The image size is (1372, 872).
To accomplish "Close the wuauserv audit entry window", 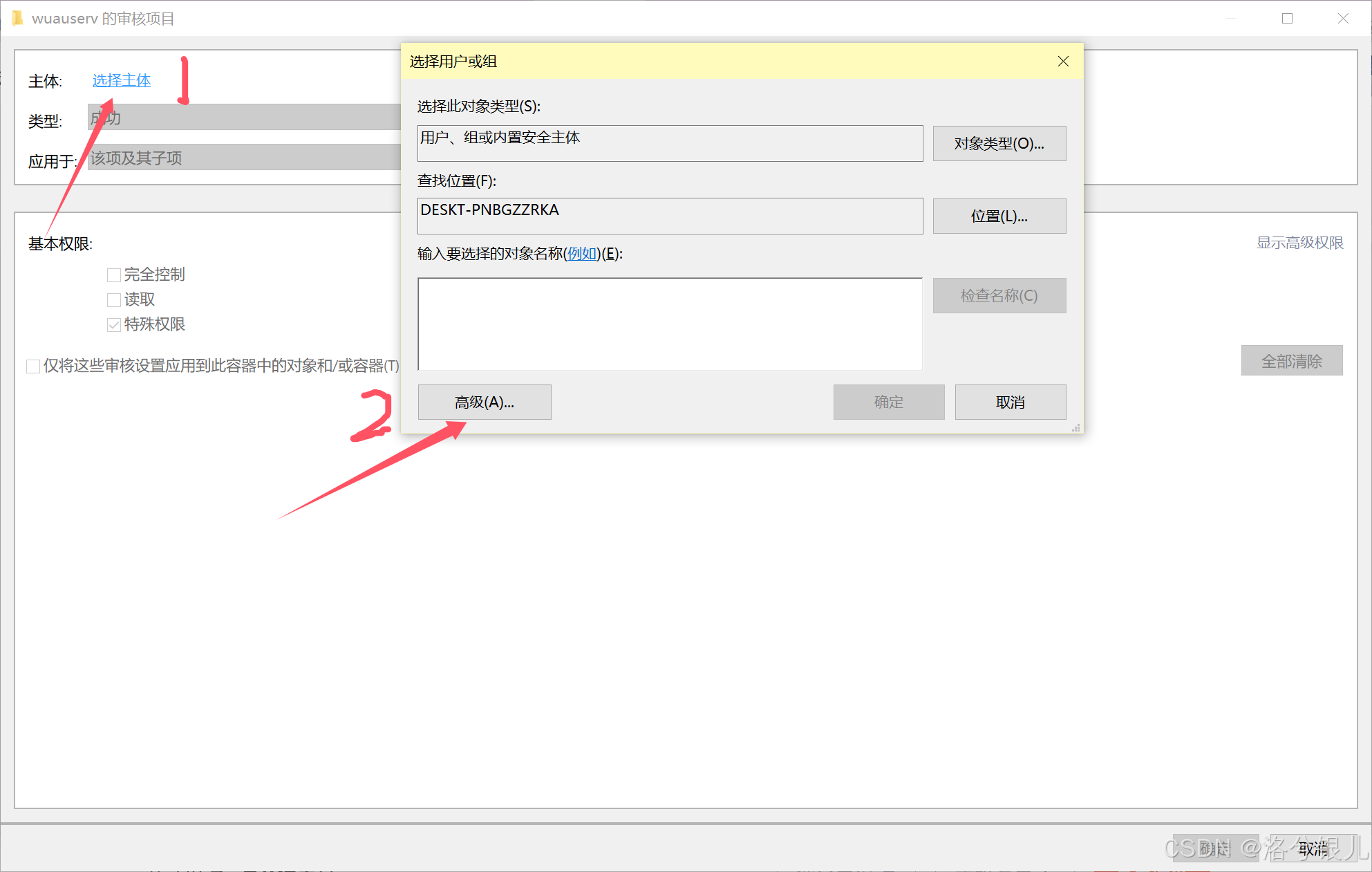I will [1343, 19].
